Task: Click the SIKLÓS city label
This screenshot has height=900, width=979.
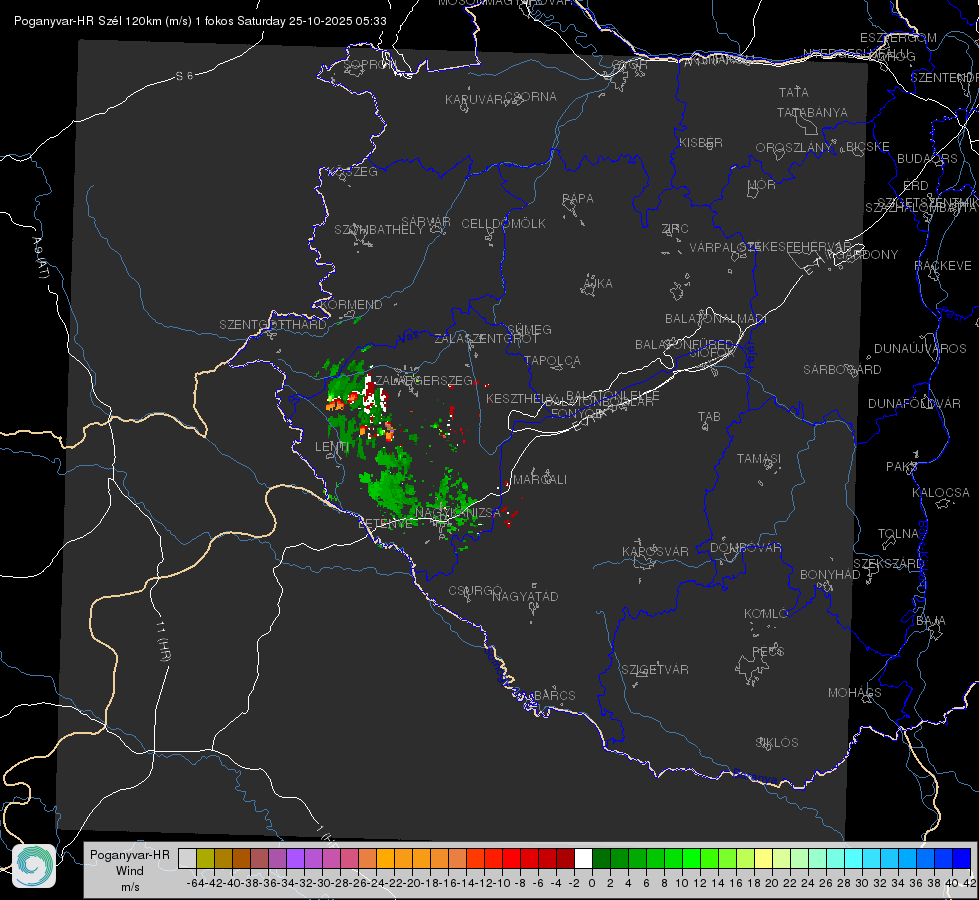Action: pyautogui.click(x=777, y=743)
